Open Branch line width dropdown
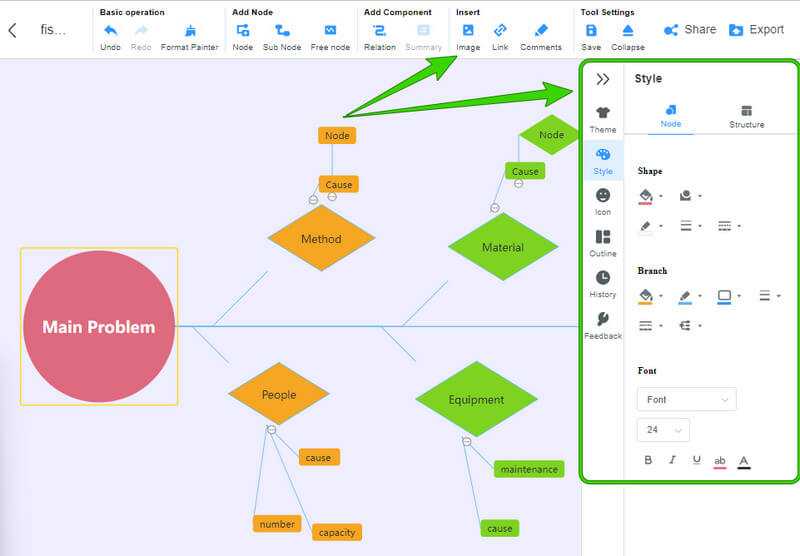The height and width of the screenshot is (556, 800). click(769, 295)
